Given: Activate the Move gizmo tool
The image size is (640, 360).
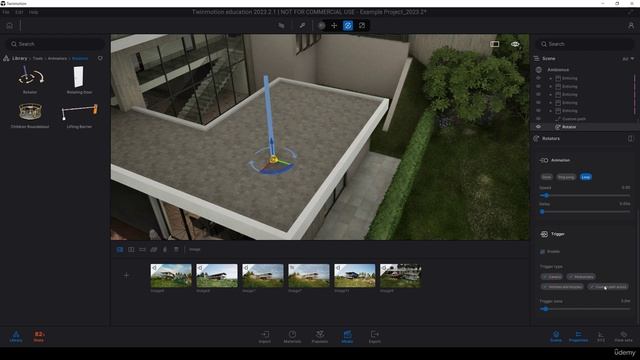Looking at the screenshot, I should [x=334, y=25].
